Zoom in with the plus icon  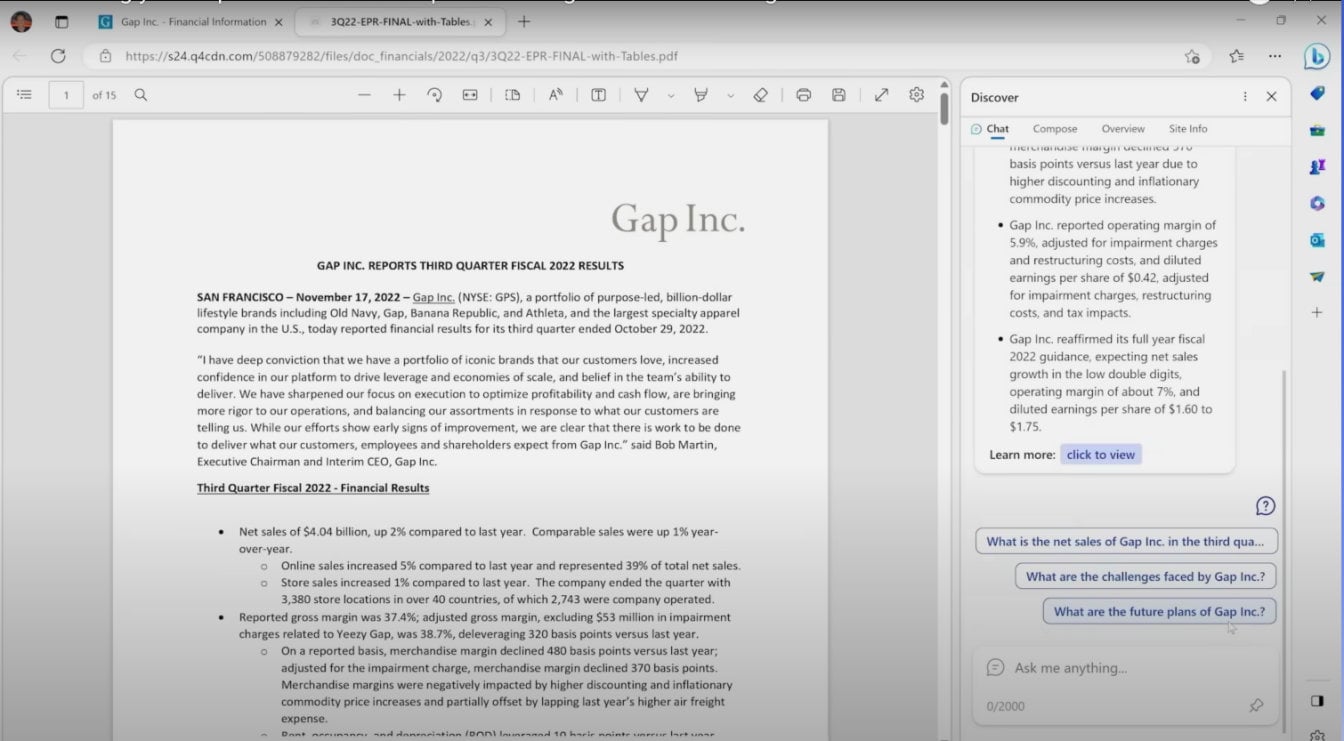399,95
